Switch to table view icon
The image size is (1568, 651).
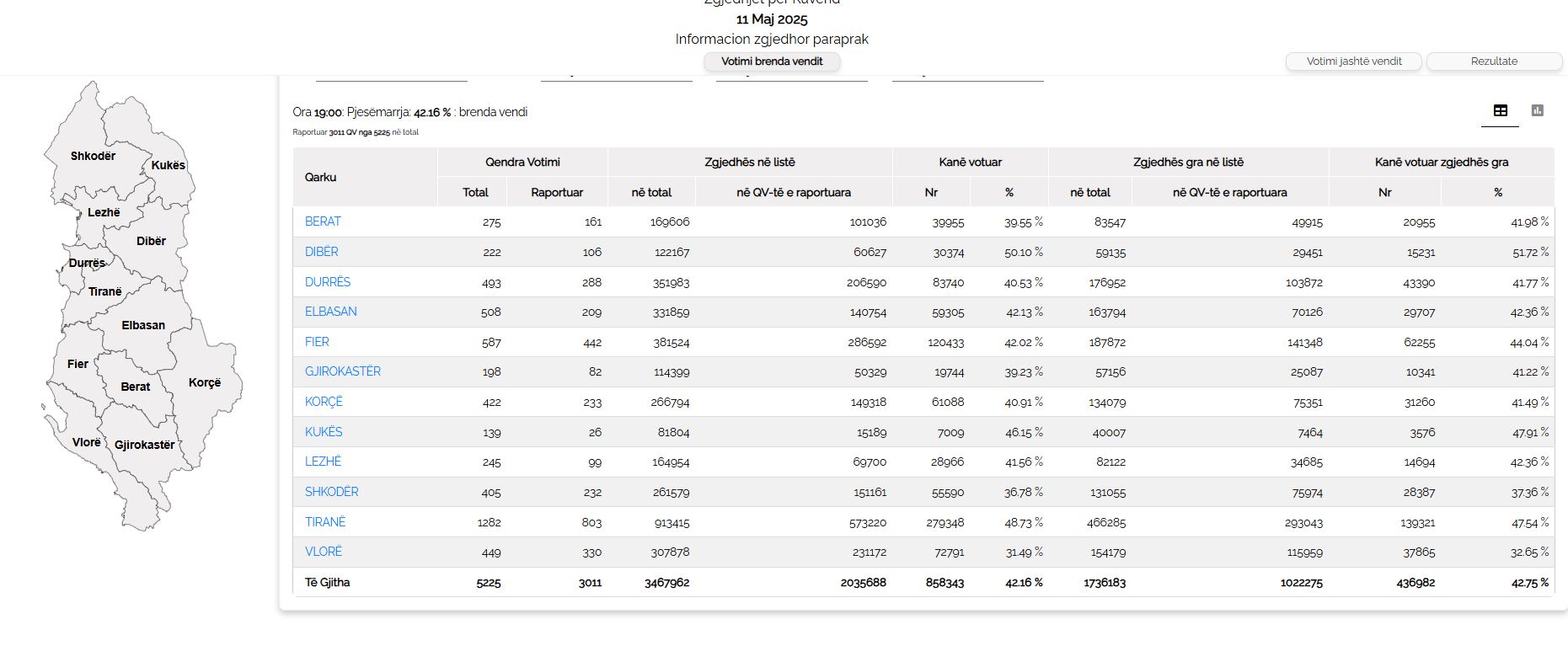point(1500,110)
